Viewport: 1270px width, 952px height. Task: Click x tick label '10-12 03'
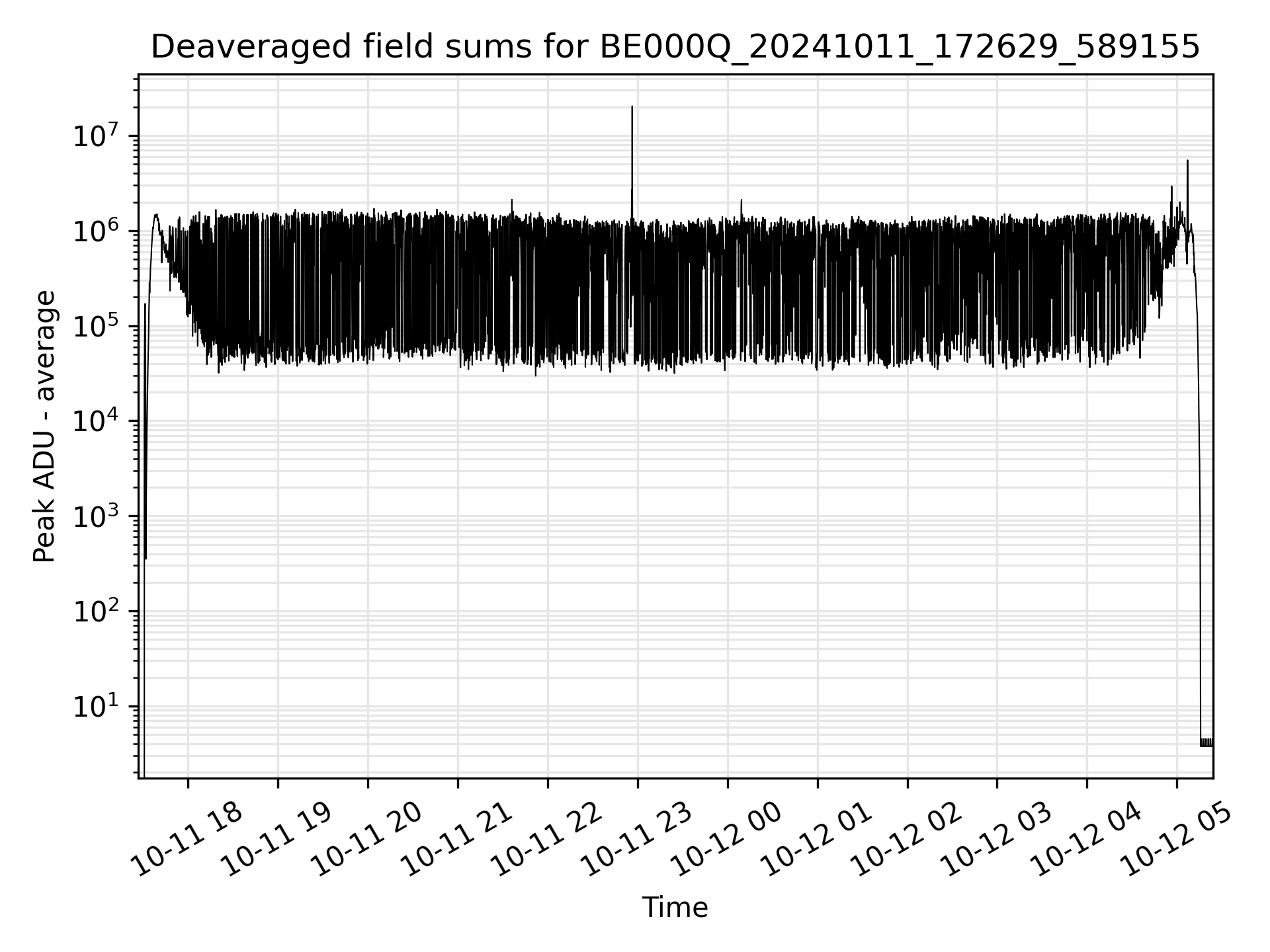coord(995,838)
